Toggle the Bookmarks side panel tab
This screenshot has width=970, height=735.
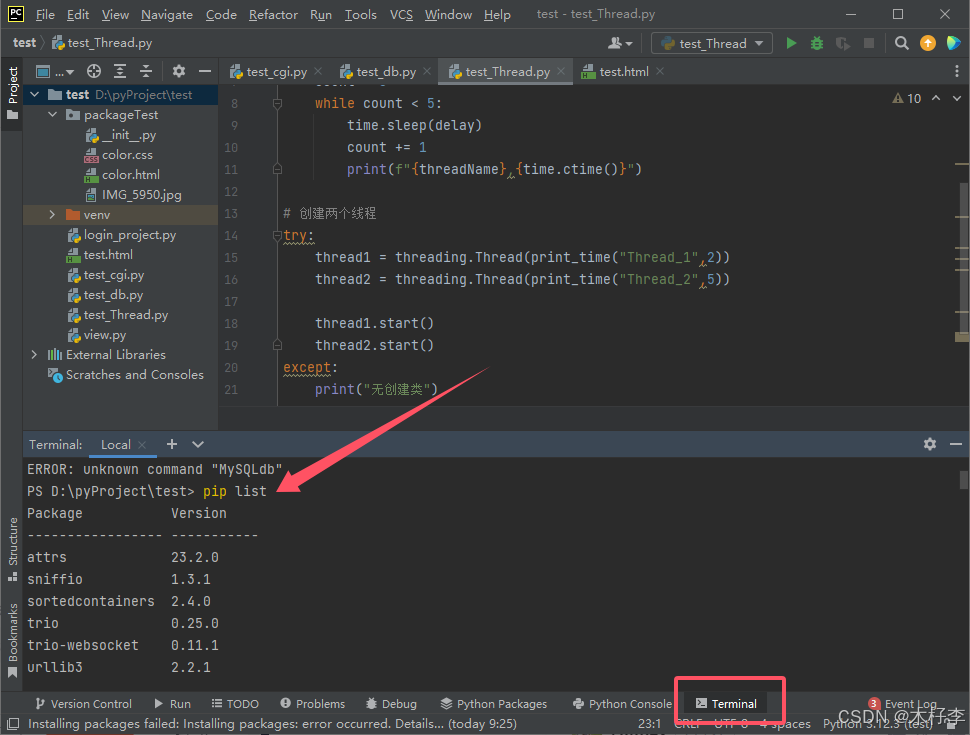[13, 640]
